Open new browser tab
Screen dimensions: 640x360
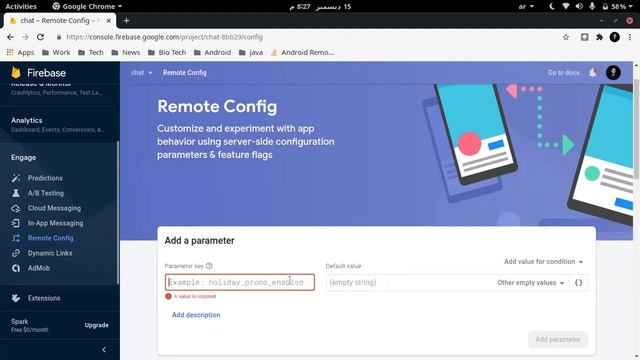(x=126, y=20)
